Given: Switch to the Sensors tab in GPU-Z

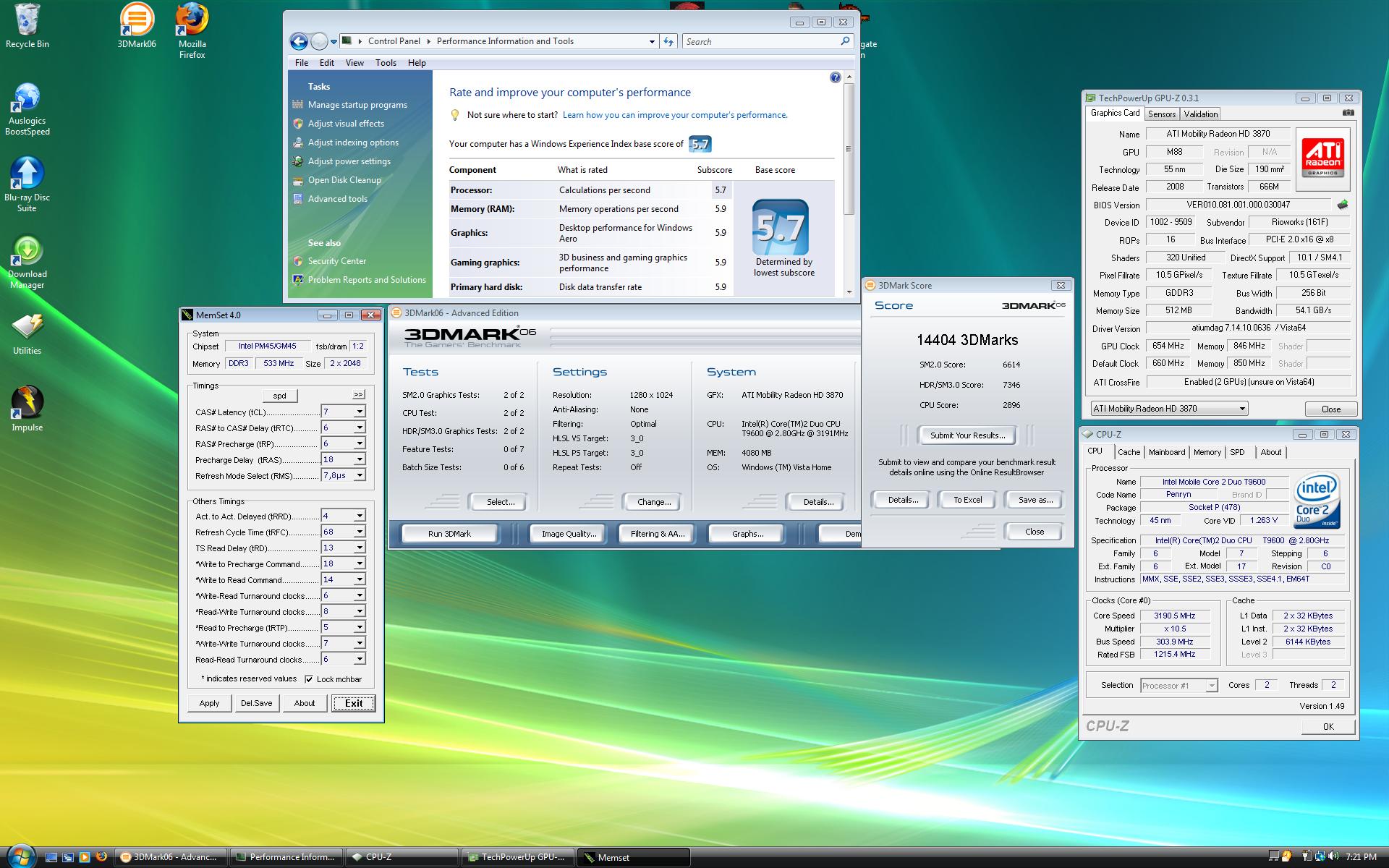Looking at the screenshot, I should (x=1161, y=114).
